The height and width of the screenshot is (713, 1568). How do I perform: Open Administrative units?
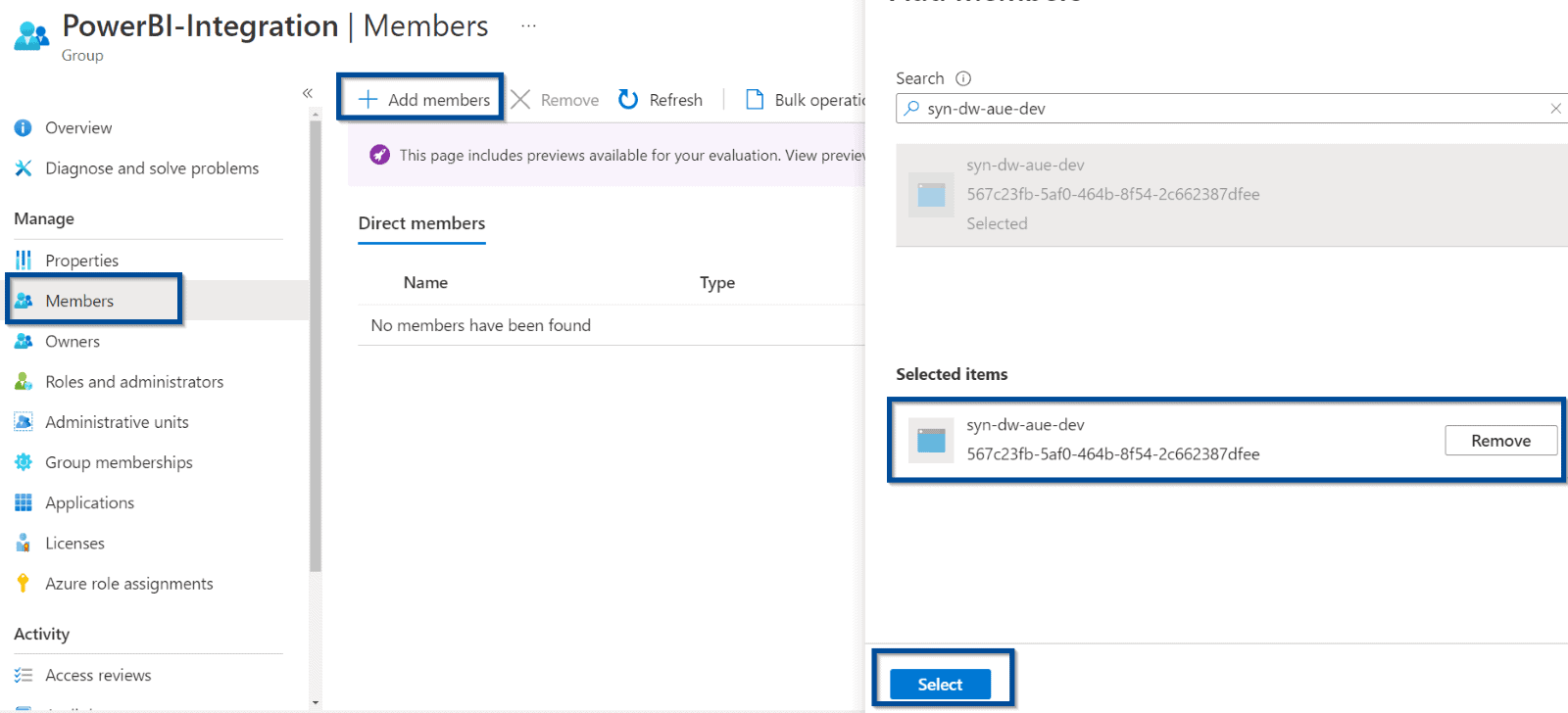(117, 422)
